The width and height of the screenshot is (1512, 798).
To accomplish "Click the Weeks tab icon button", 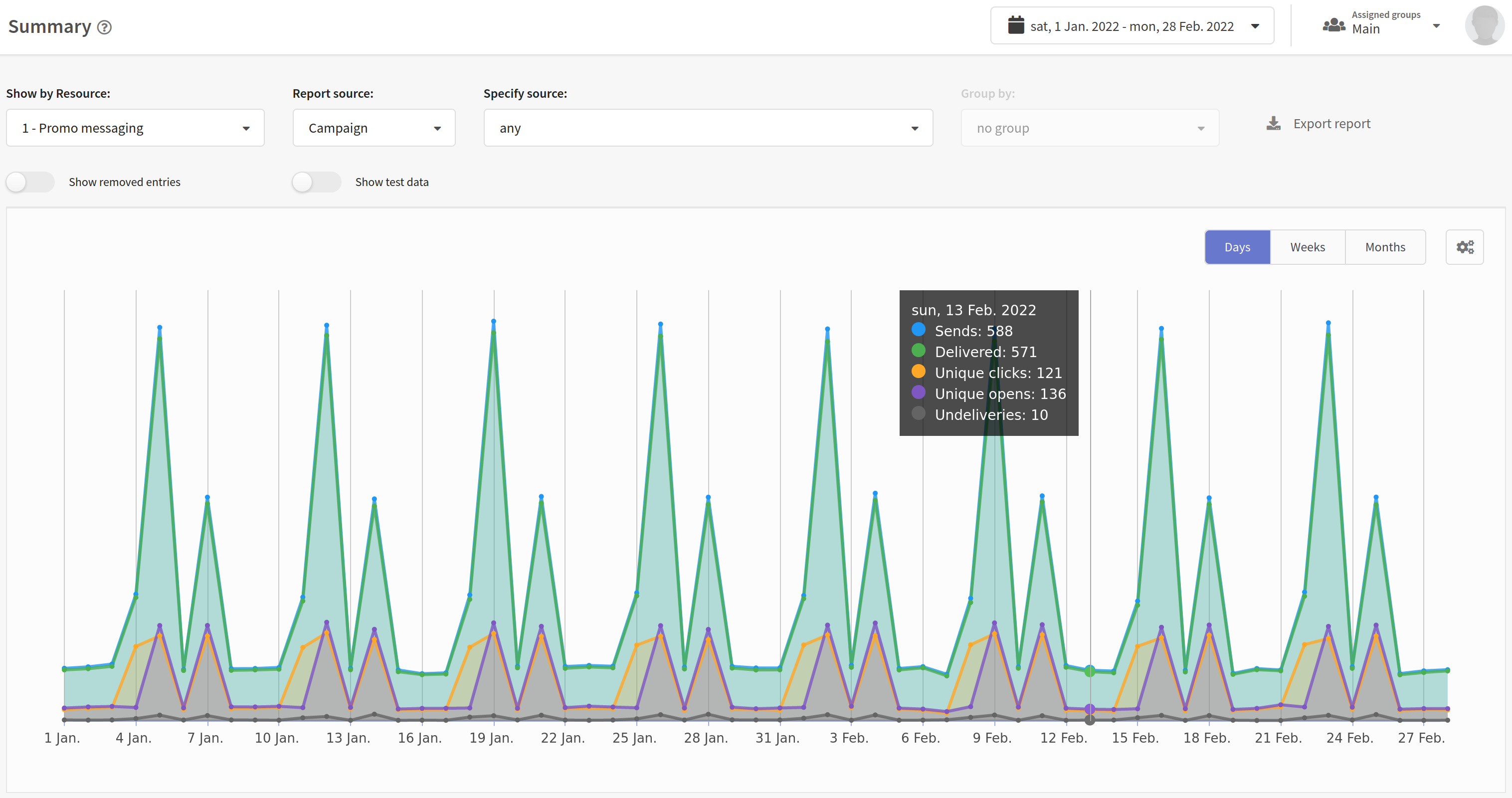I will click(1307, 246).
